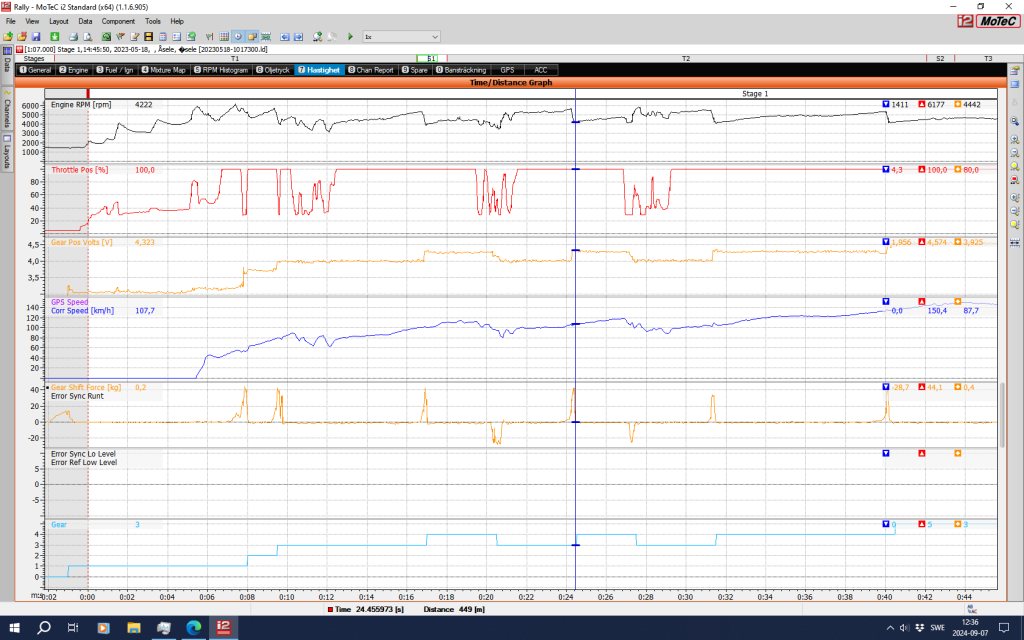Switch to the Chan Report worksheet tab
This screenshot has height=640, width=1024.
click(371, 70)
